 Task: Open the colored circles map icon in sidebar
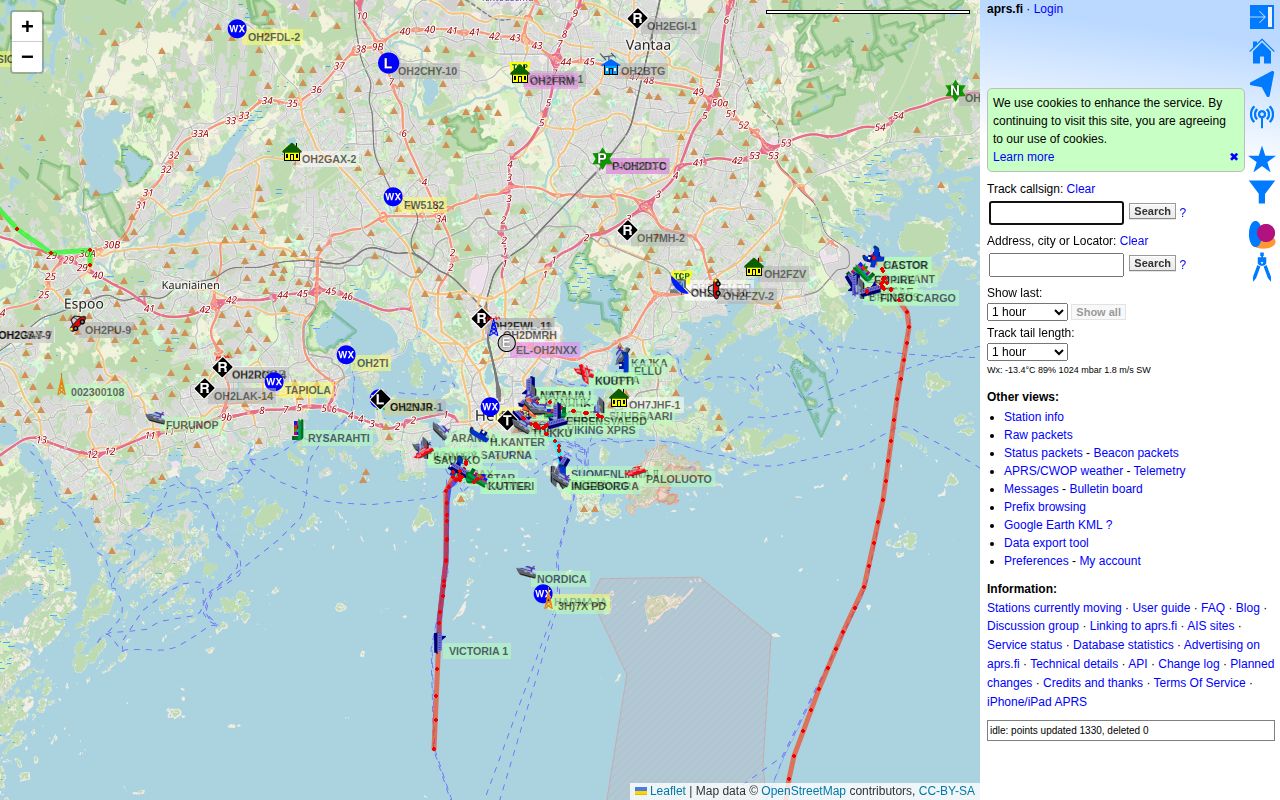(1261, 233)
